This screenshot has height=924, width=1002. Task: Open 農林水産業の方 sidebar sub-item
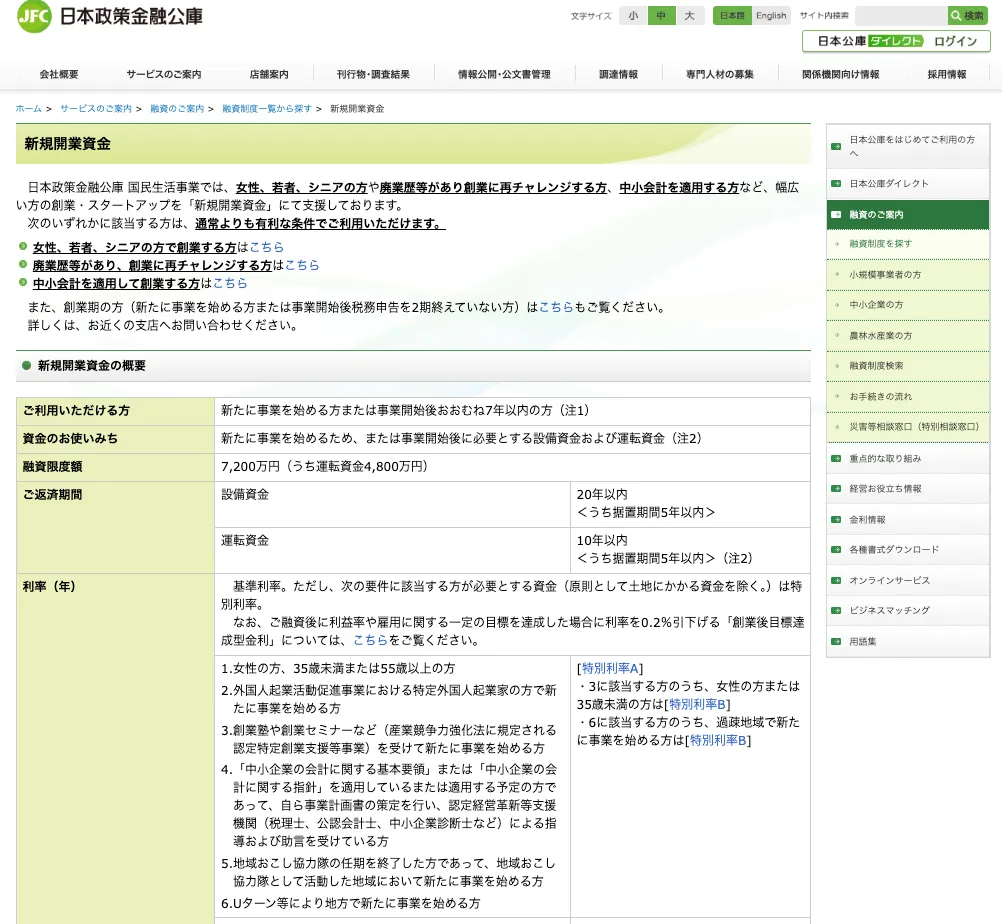(908, 335)
